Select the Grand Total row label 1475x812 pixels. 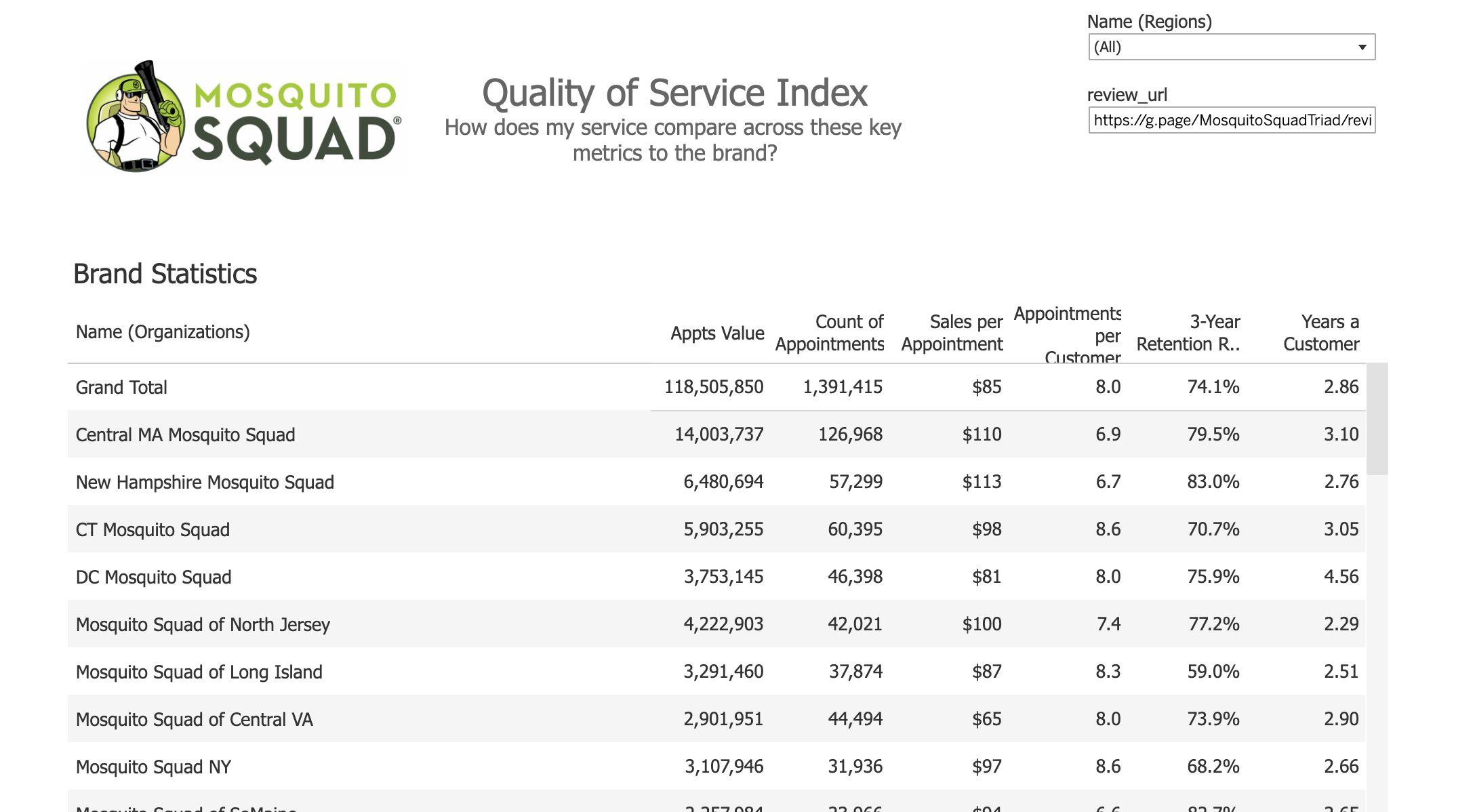pyautogui.click(x=121, y=388)
